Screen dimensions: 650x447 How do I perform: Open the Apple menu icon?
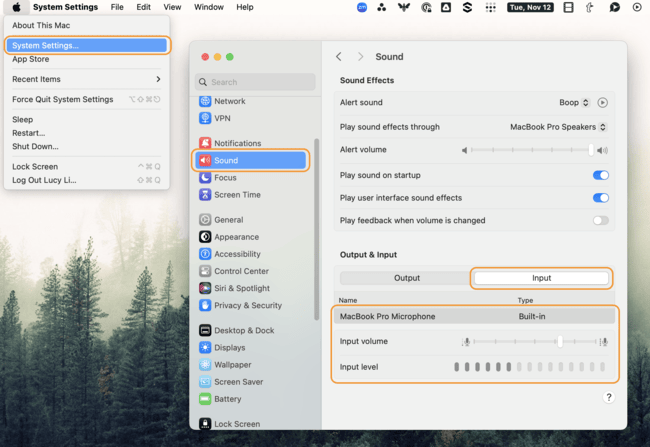click(x=16, y=7)
